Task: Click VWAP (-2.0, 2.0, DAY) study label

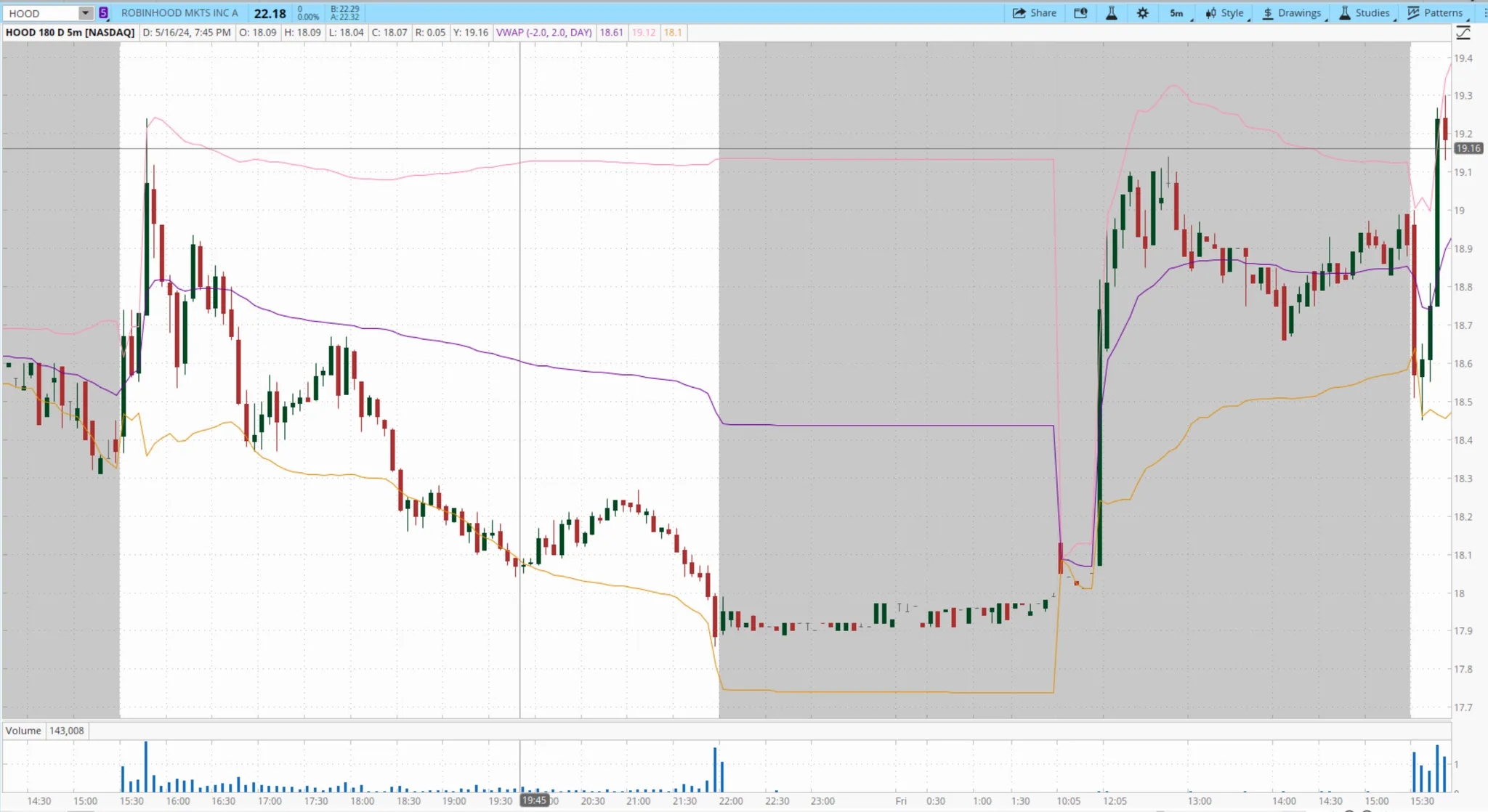Action: click(x=543, y=33)
